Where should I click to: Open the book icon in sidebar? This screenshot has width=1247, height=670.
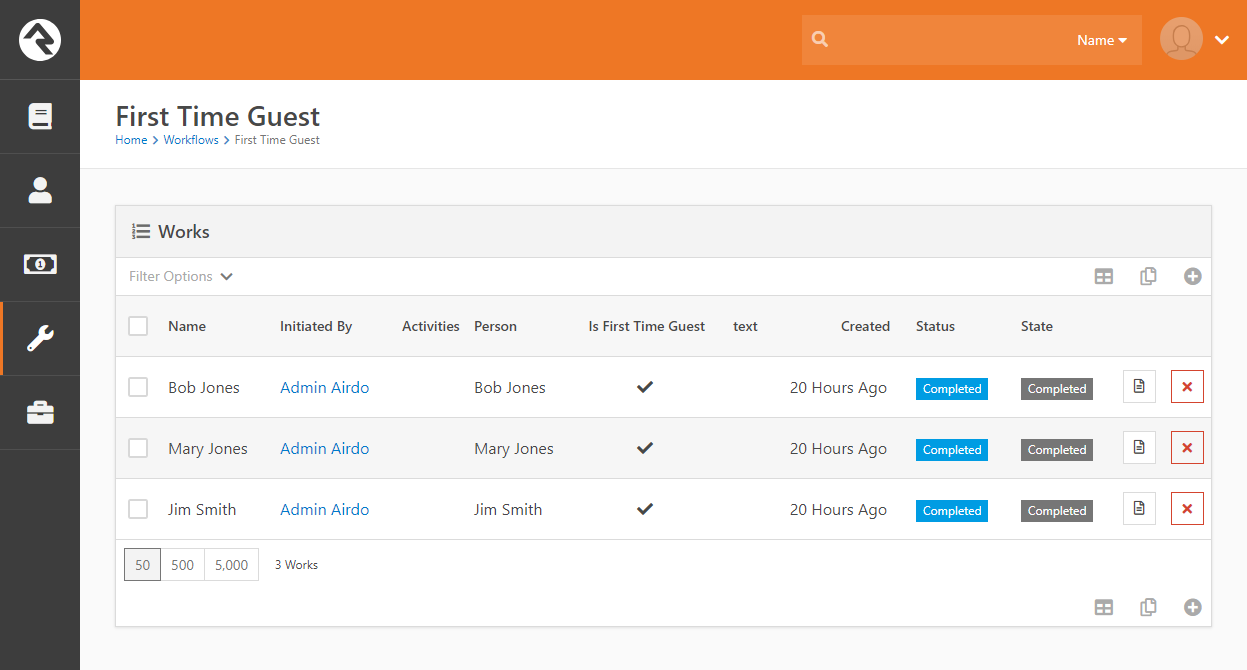pos(40,116)
